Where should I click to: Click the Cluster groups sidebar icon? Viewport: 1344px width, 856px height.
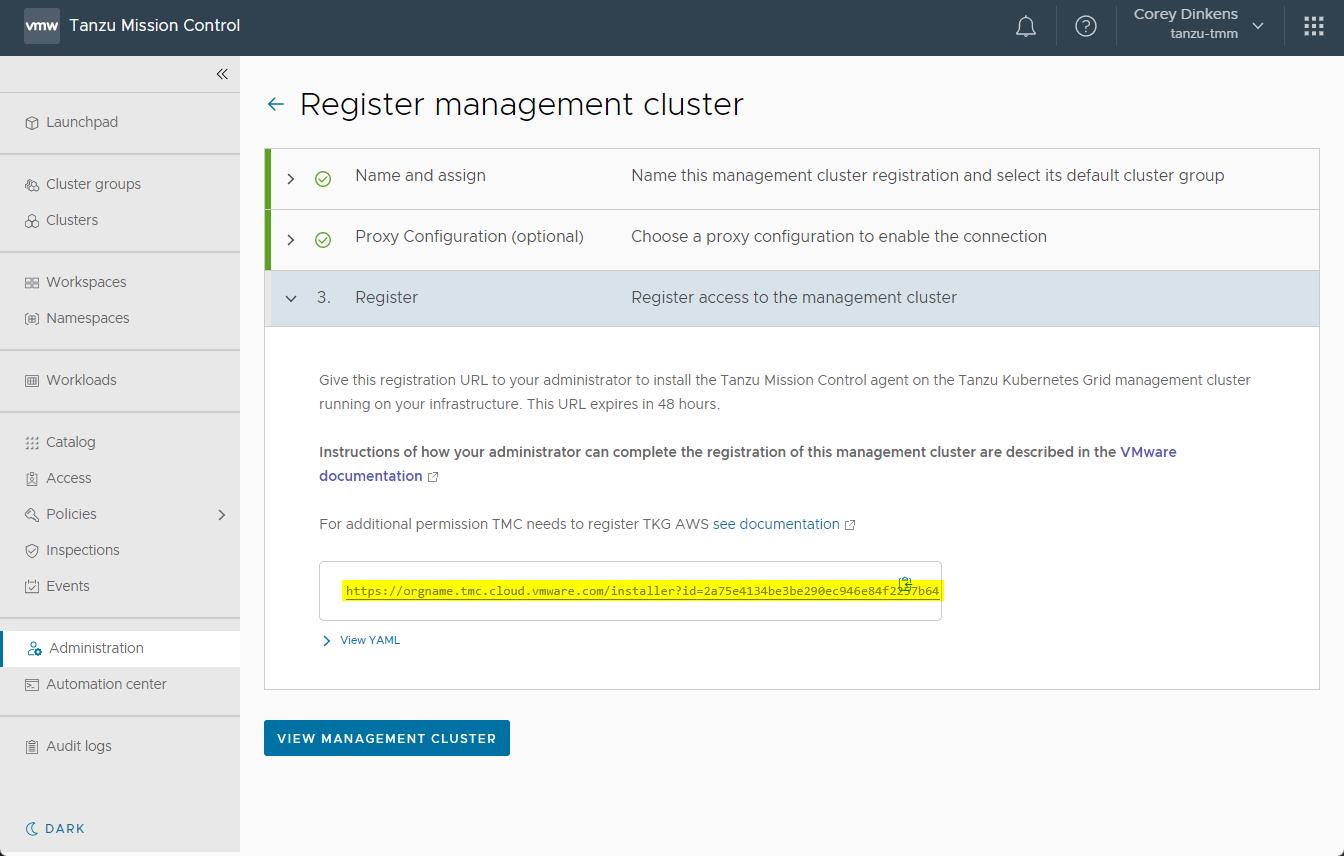32,185
